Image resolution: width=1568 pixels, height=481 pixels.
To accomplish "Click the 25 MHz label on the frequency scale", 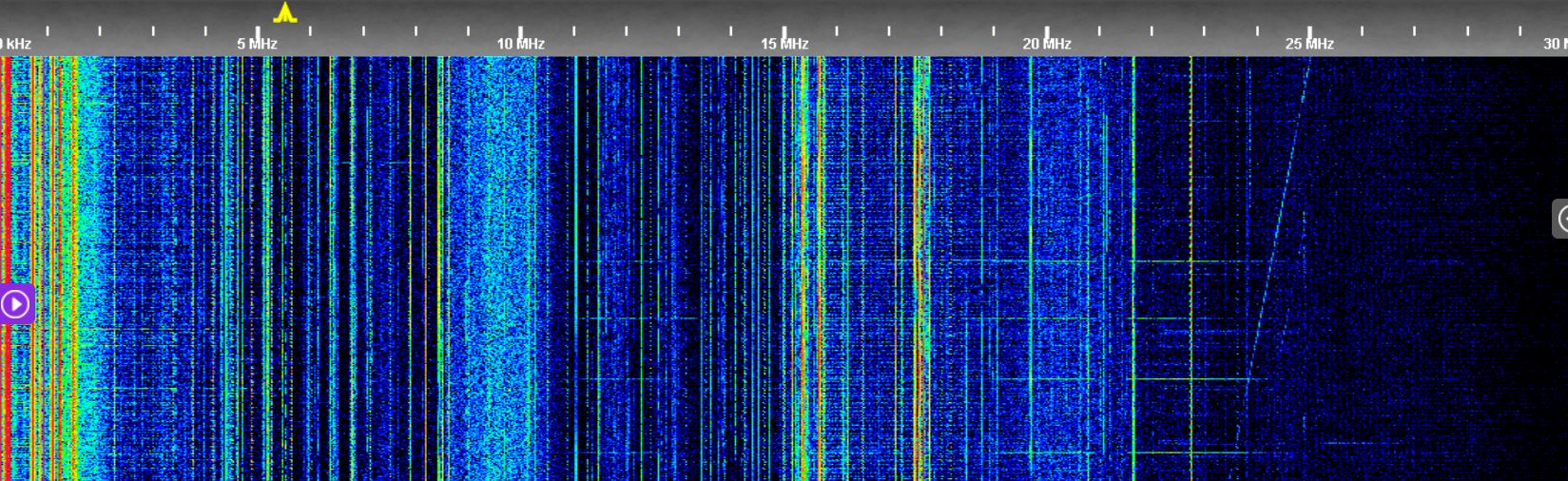I will tap(1309, 44).
